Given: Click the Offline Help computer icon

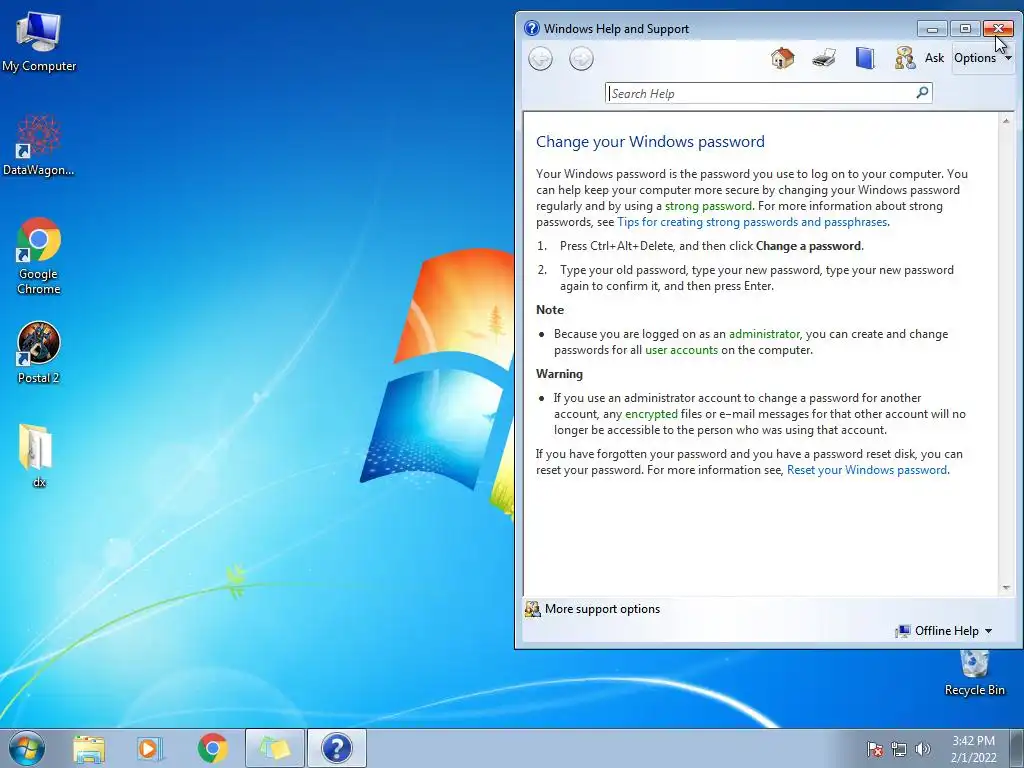Looking at the screenshot, I should click(x=903, y=631).
